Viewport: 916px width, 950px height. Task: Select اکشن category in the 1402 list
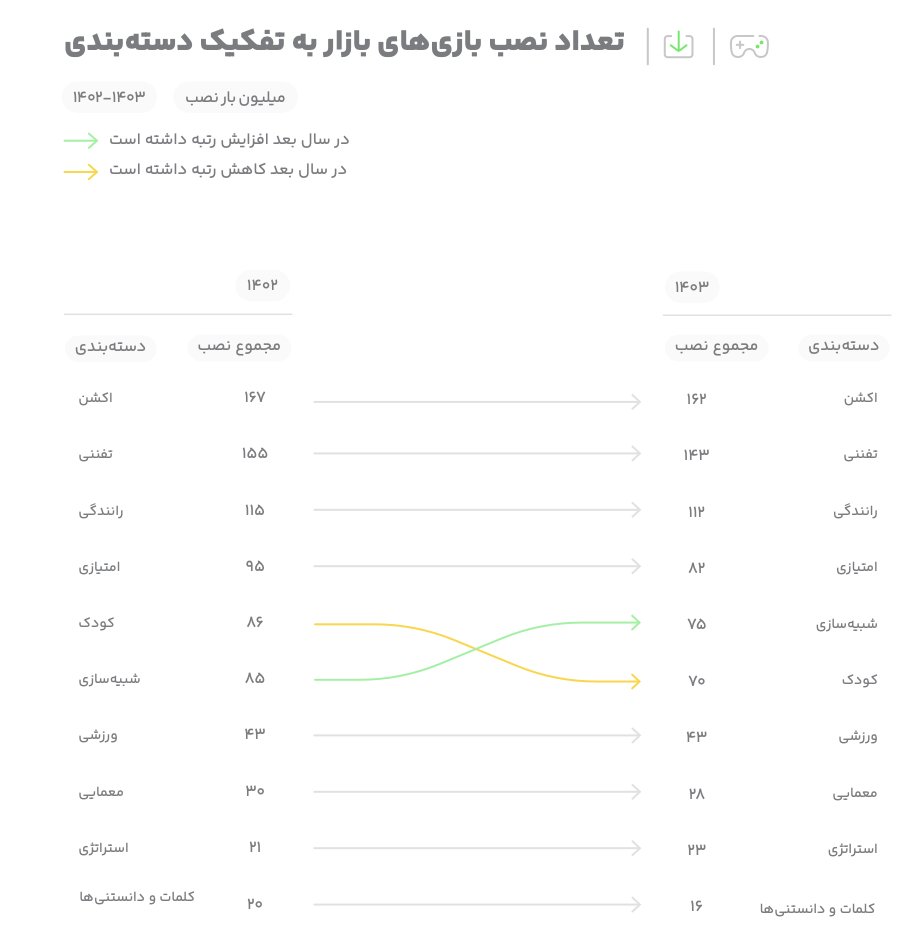coord(95,398)
